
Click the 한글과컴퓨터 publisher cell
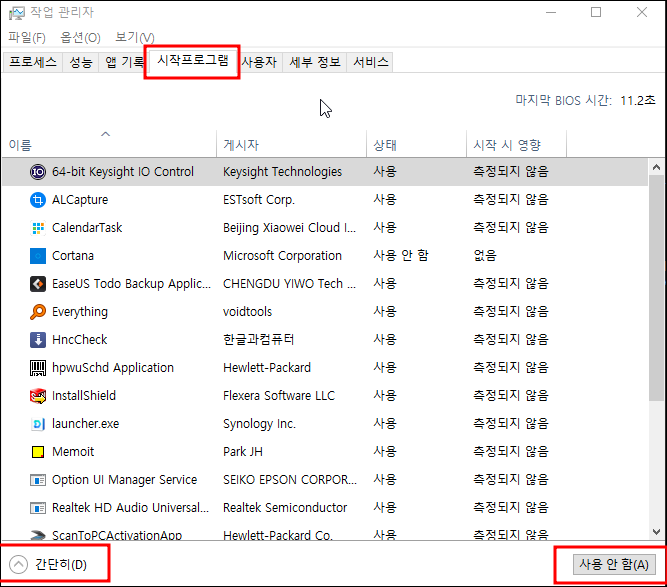259,340
